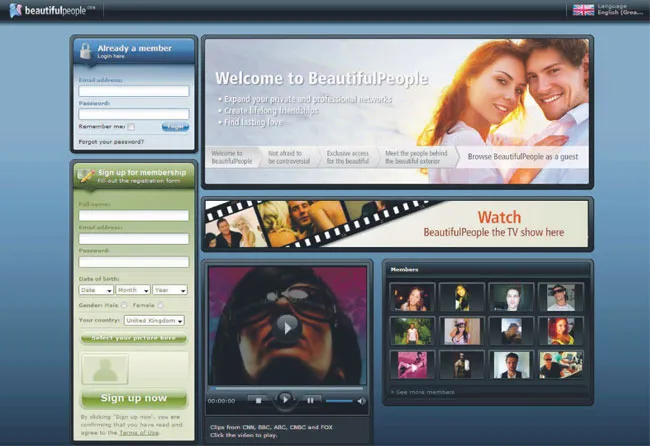Tick the Remember me checkbox
The image size is (650, 446).
pos(131,127)
